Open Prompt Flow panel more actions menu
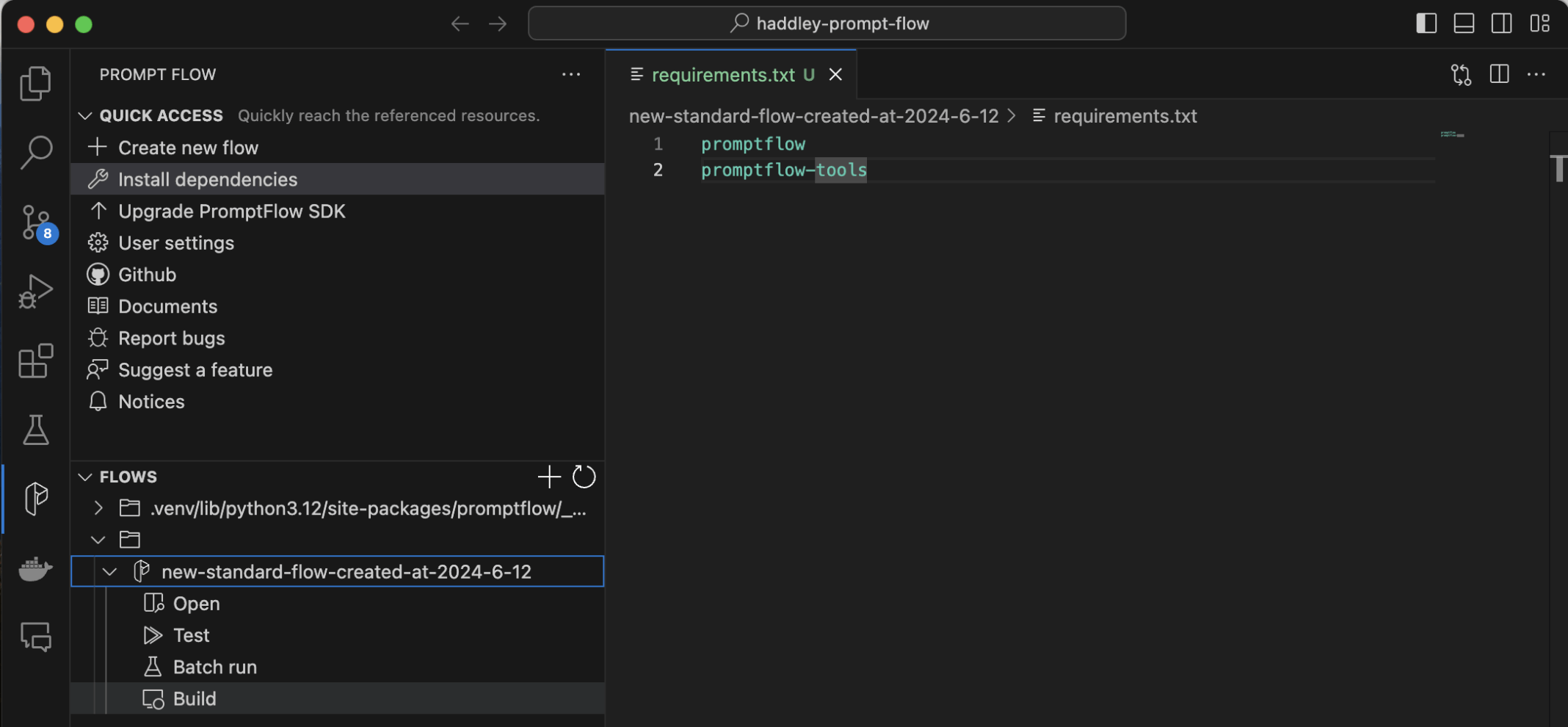This screenshot has width=1568, height=727. coord(570,74)
